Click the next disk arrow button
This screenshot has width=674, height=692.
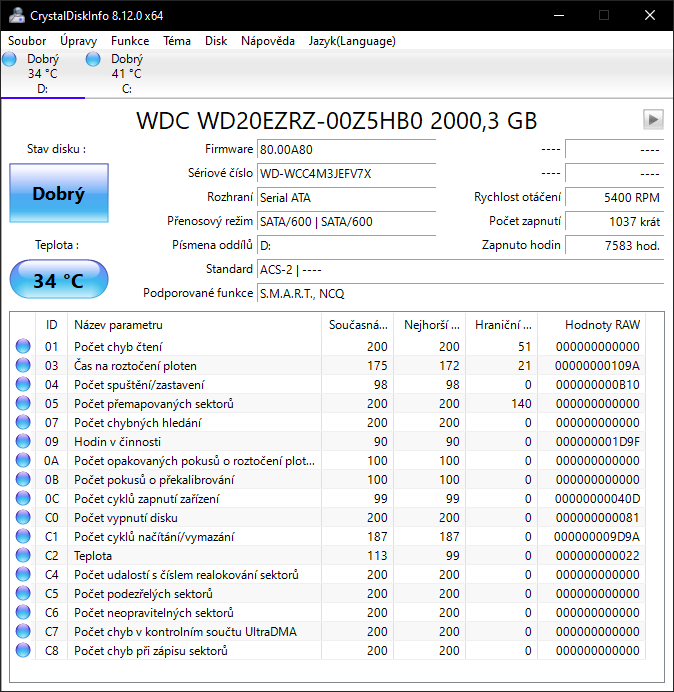pos(653,120)
